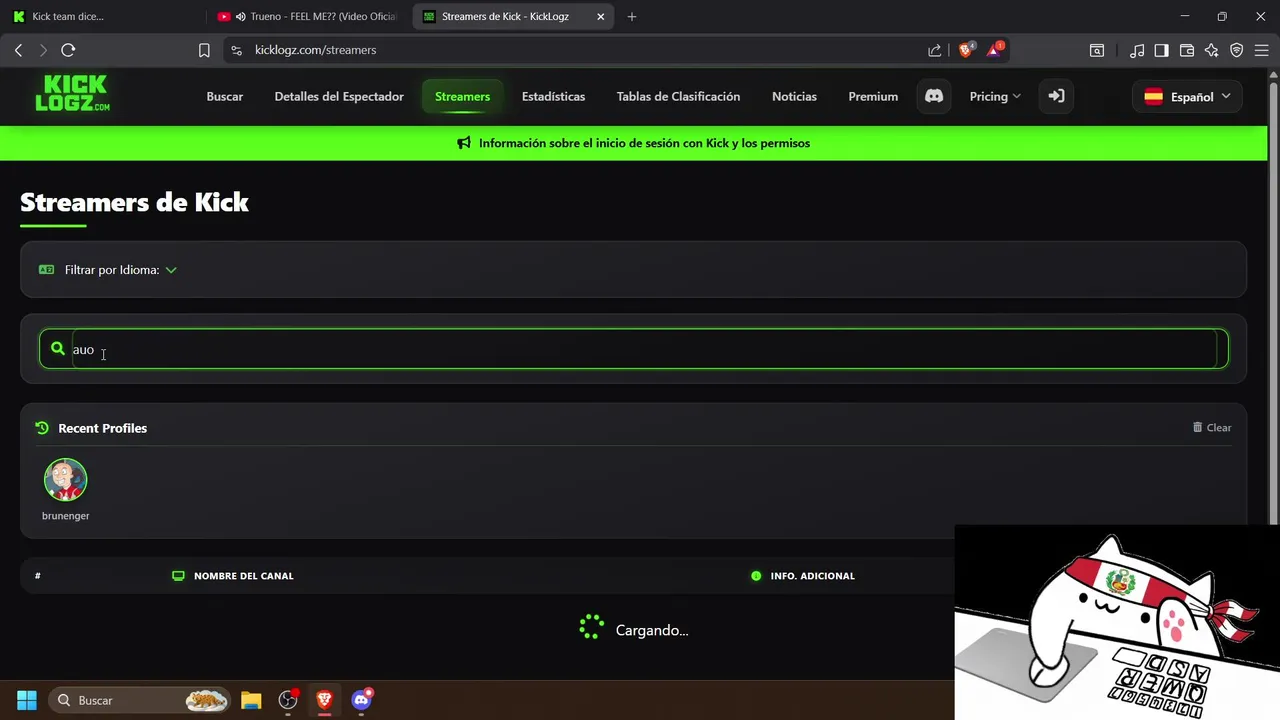Click the browser forward arrow
This screenshot has height=720, width=1280.
(42, 50)
